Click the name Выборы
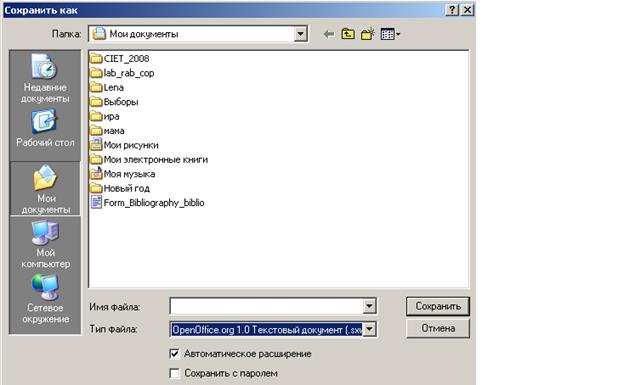Image resolution: width=618 pixels, height=385 pixels. point(121,102)
